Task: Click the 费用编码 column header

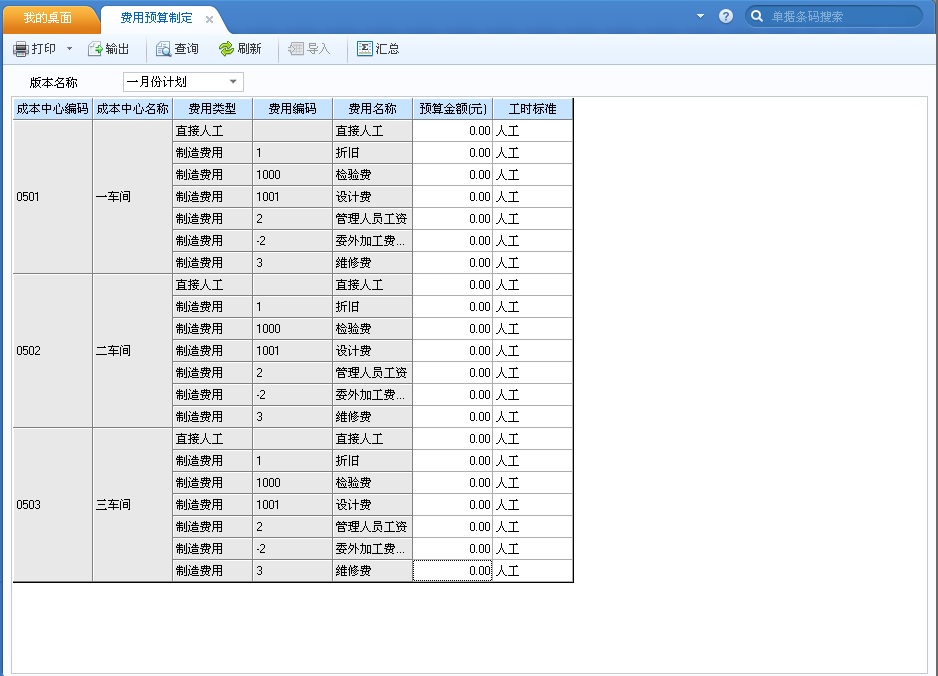Action: point(293,109)
